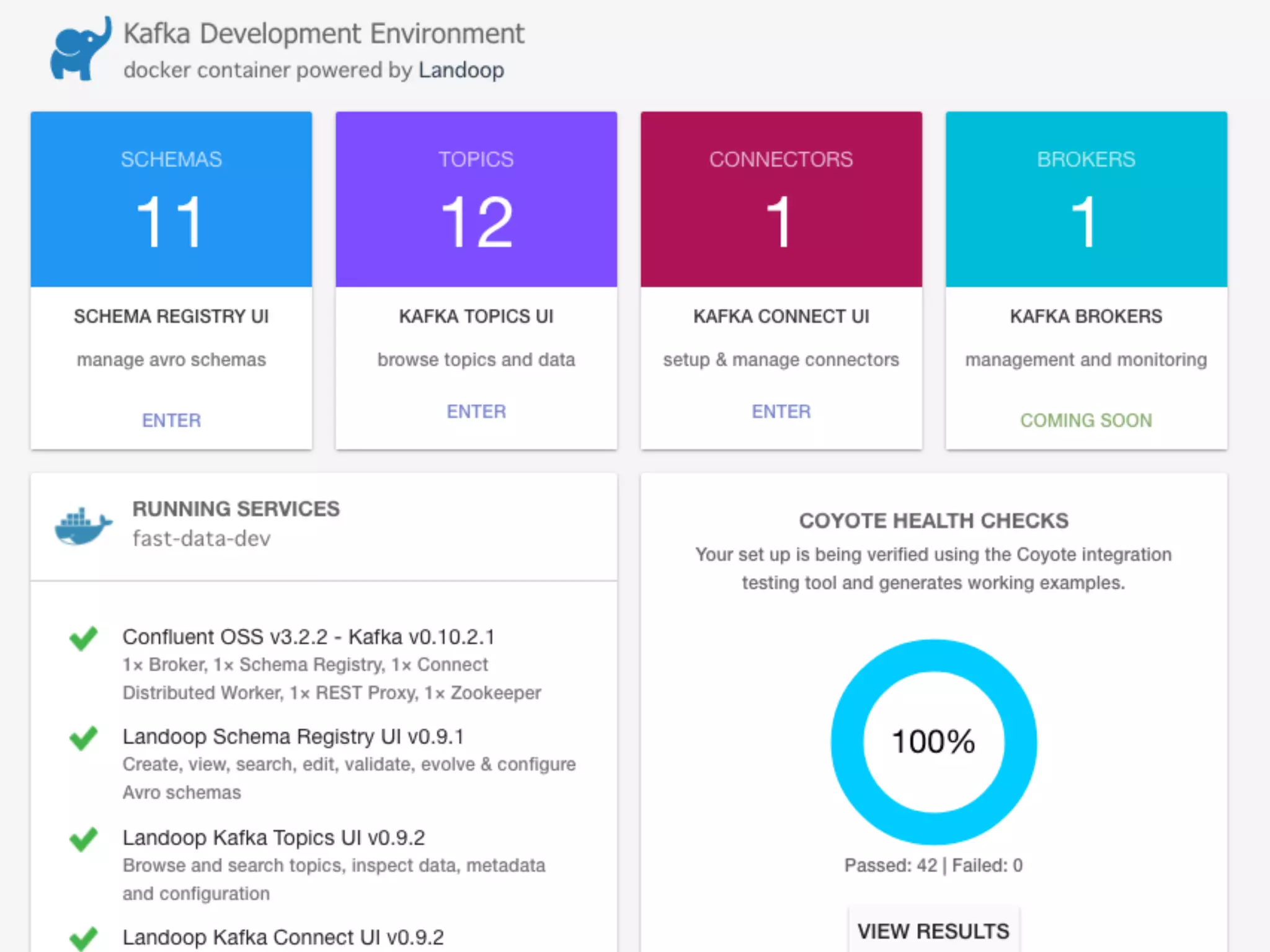
Task: Click Coming Soon under Kafka Brokers
Action: click(x=1086, y=420)
